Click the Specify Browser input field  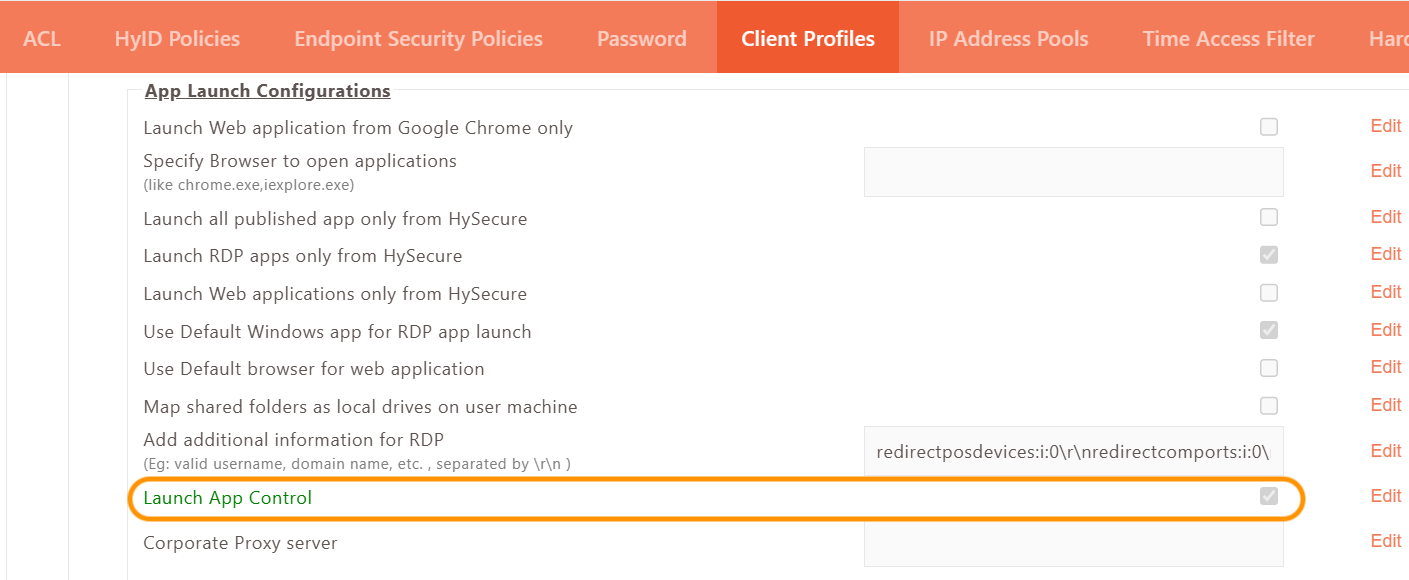click(1073, 172)
